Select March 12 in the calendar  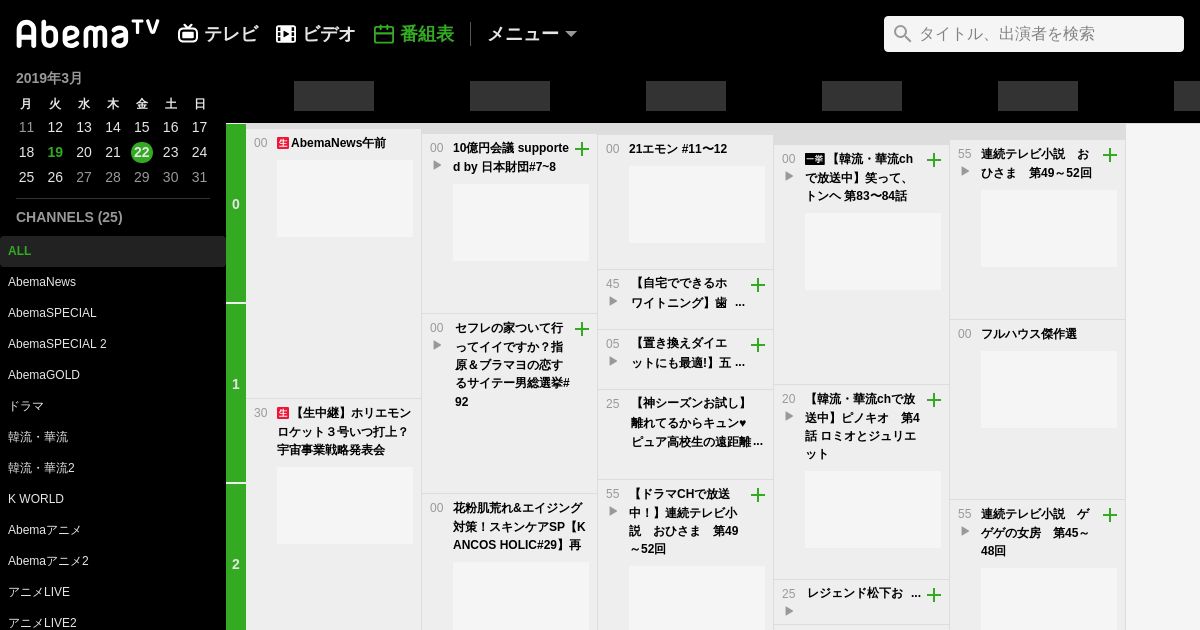[x=55, y=127]
